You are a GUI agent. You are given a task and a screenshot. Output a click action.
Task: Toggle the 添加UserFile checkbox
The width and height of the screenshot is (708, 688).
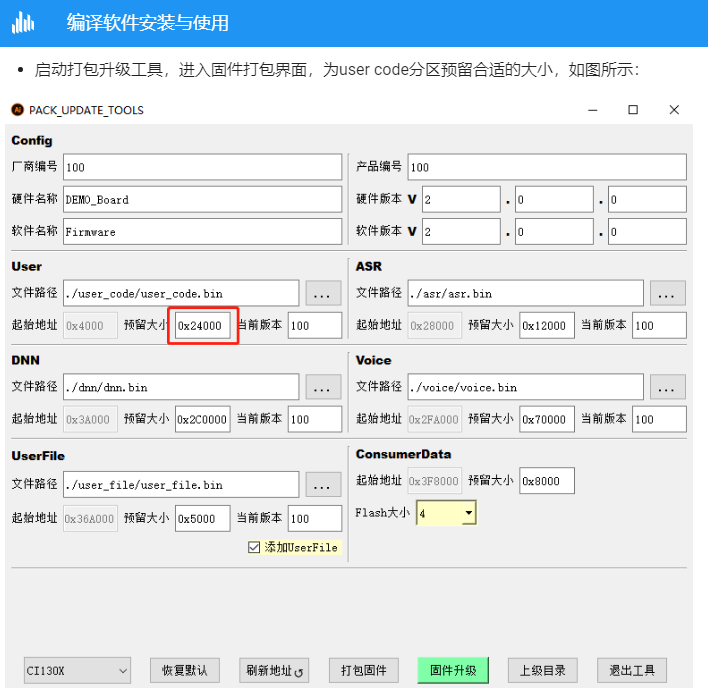(x=254, y=548)
